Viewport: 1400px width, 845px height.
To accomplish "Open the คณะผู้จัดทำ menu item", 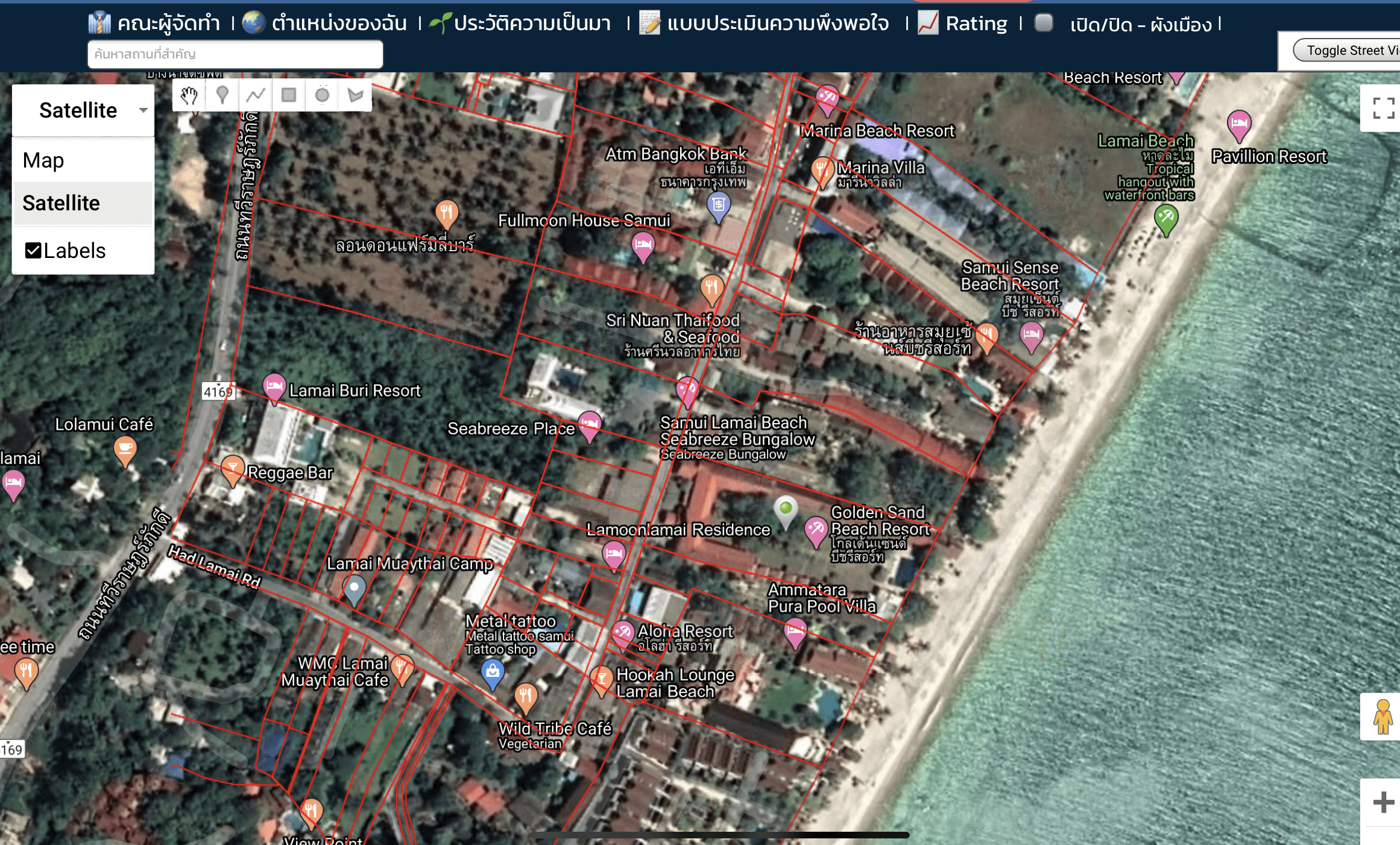I will point(169,24).
